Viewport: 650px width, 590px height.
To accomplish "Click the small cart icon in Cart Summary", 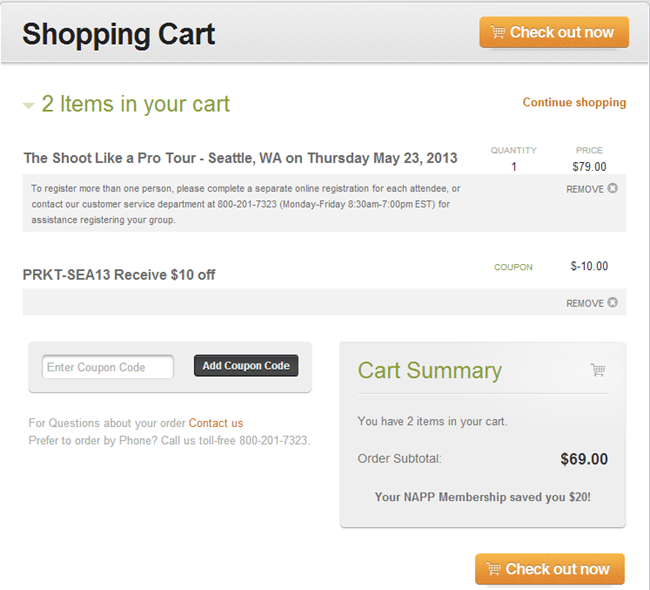I will point(598,370).
